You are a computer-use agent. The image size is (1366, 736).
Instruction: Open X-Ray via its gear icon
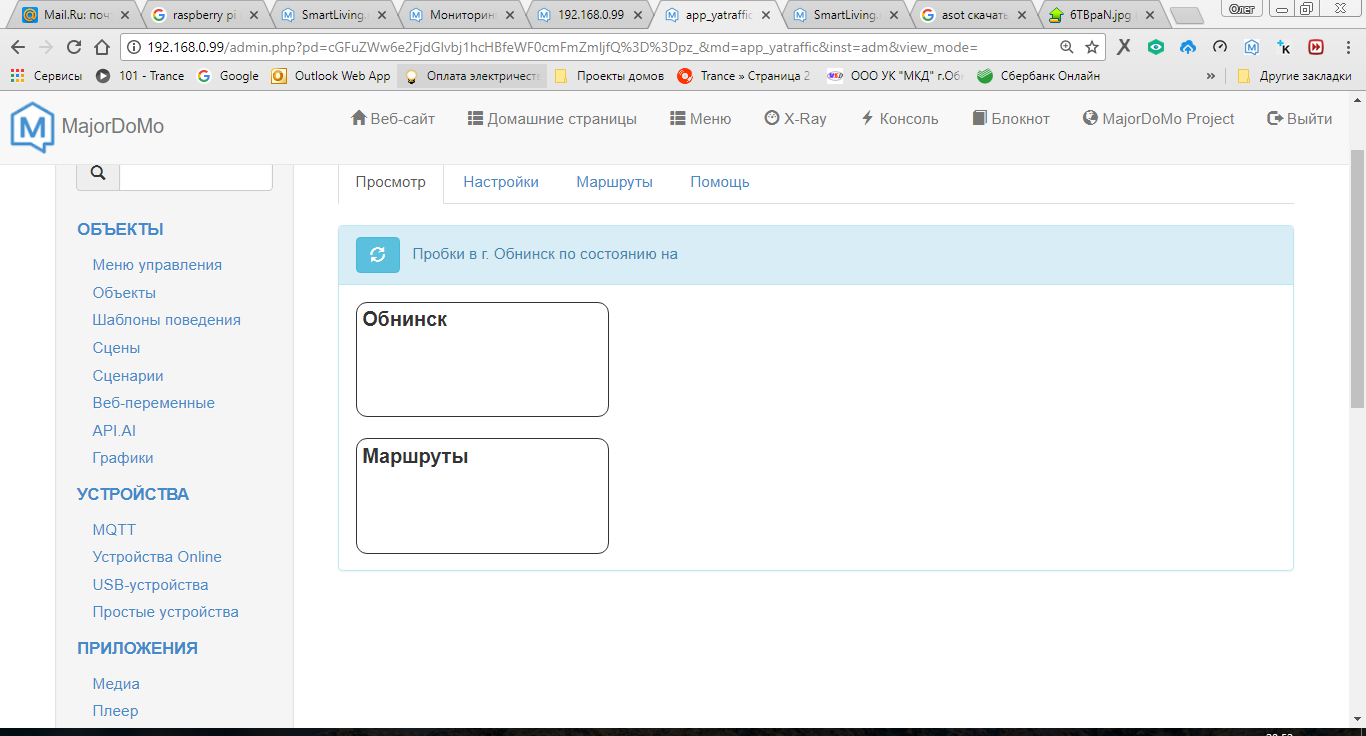point(770,117)
